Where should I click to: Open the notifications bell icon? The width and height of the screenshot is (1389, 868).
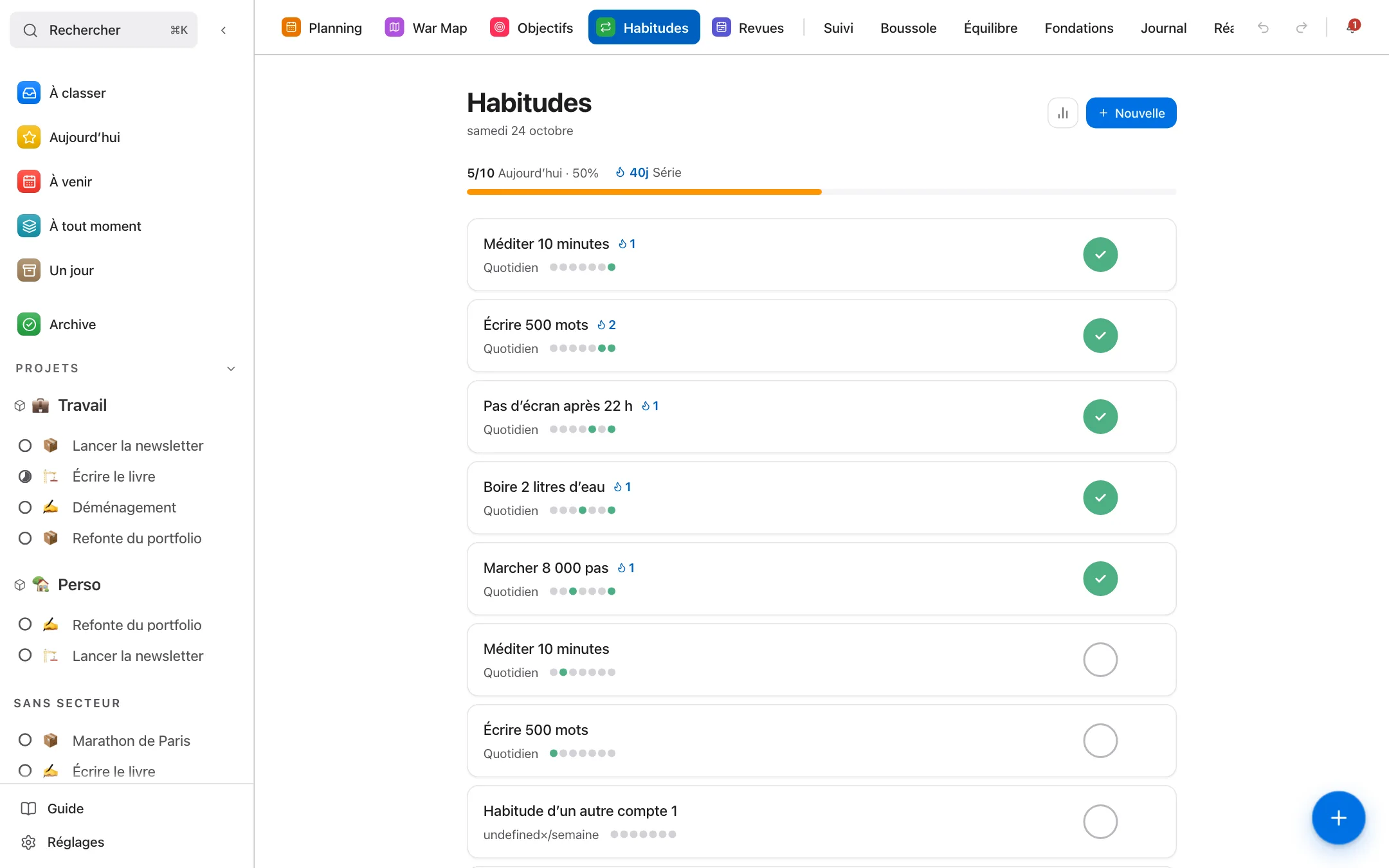tap(1352, 27)
